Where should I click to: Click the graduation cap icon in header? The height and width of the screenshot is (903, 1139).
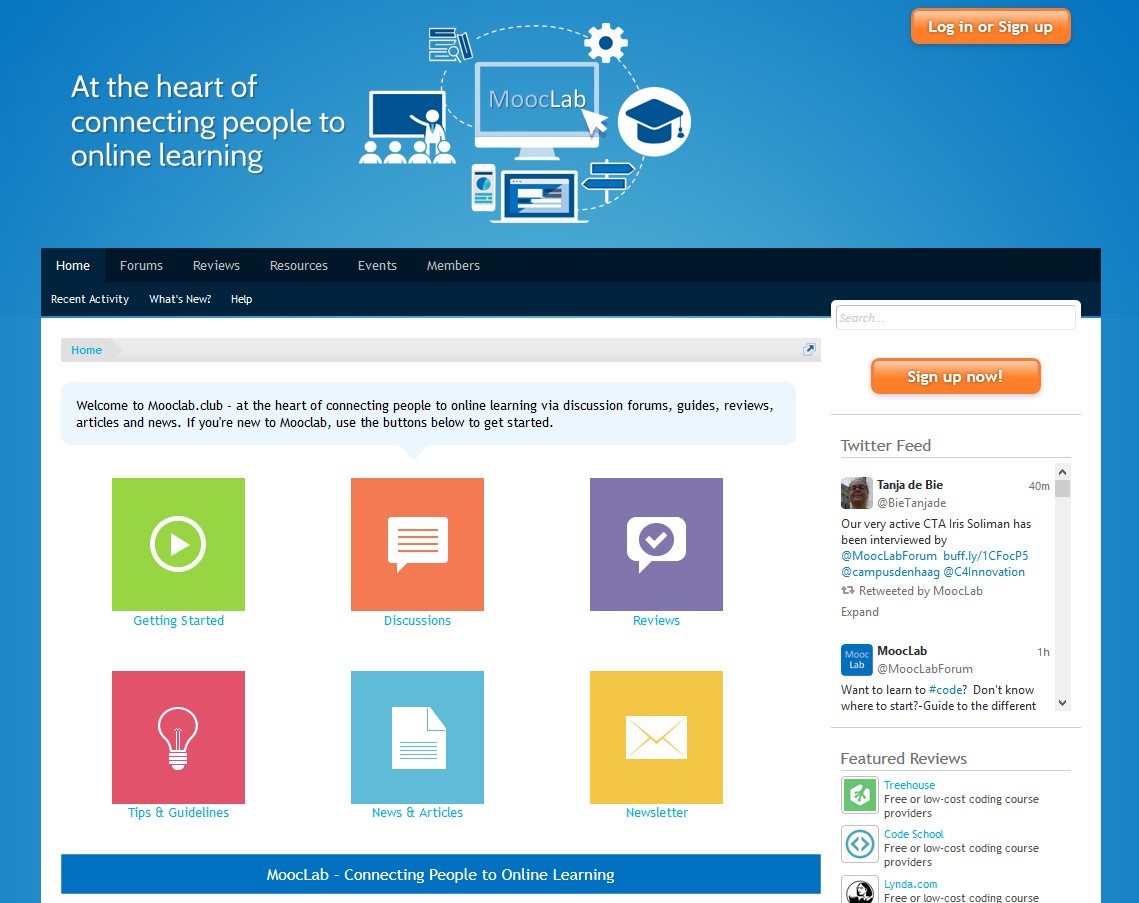point(654,121)
